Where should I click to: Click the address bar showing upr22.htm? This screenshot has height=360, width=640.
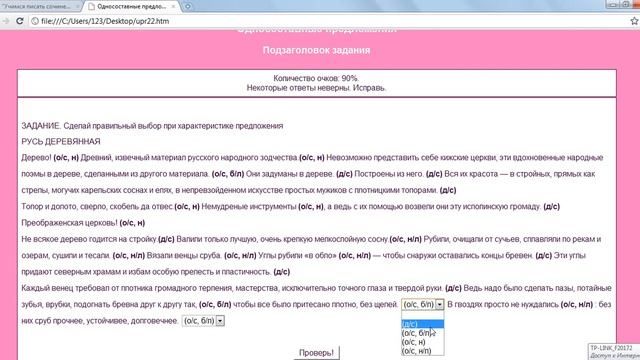327,21
